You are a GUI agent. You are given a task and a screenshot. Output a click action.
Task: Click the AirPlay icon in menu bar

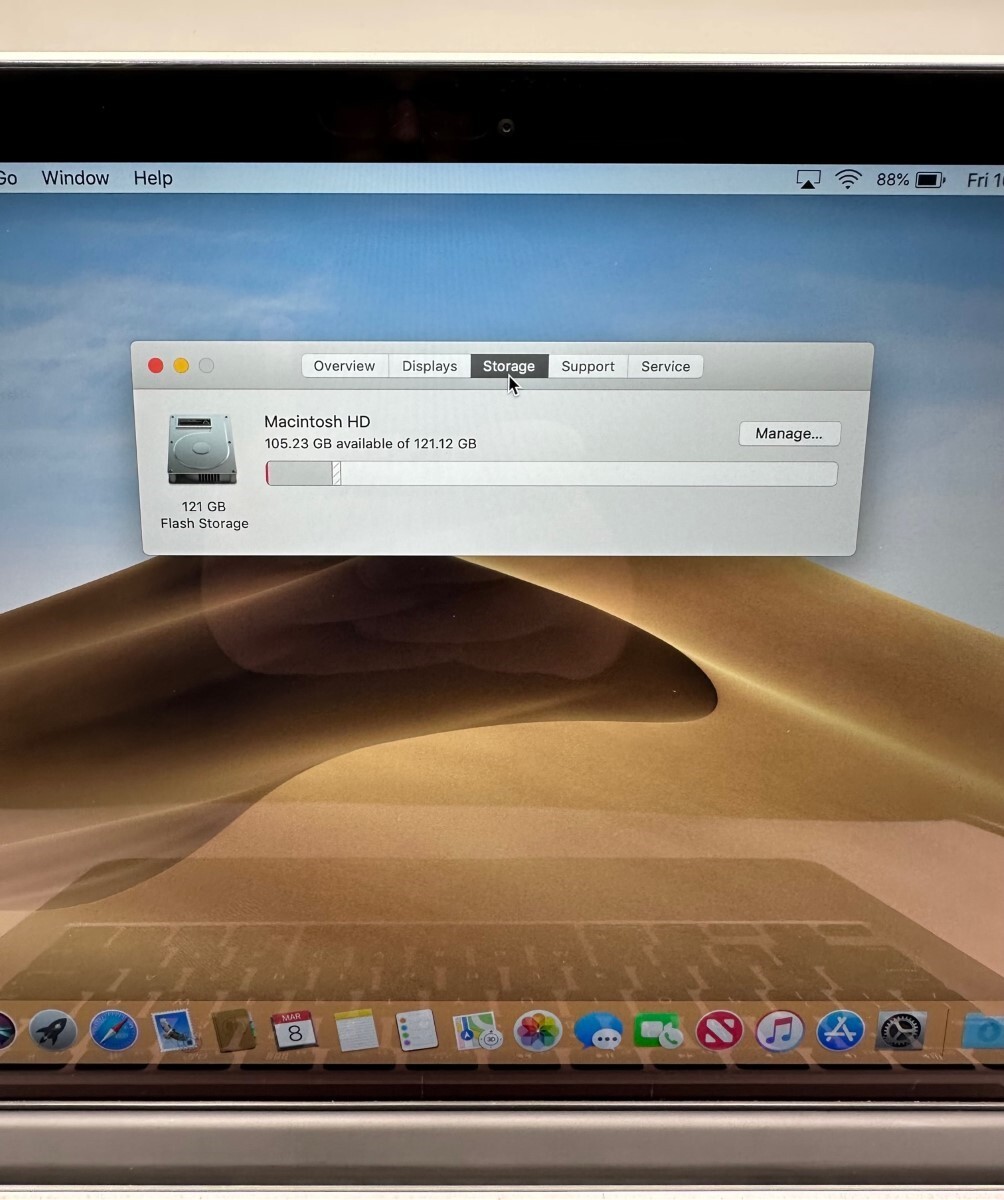pos(808,179)
